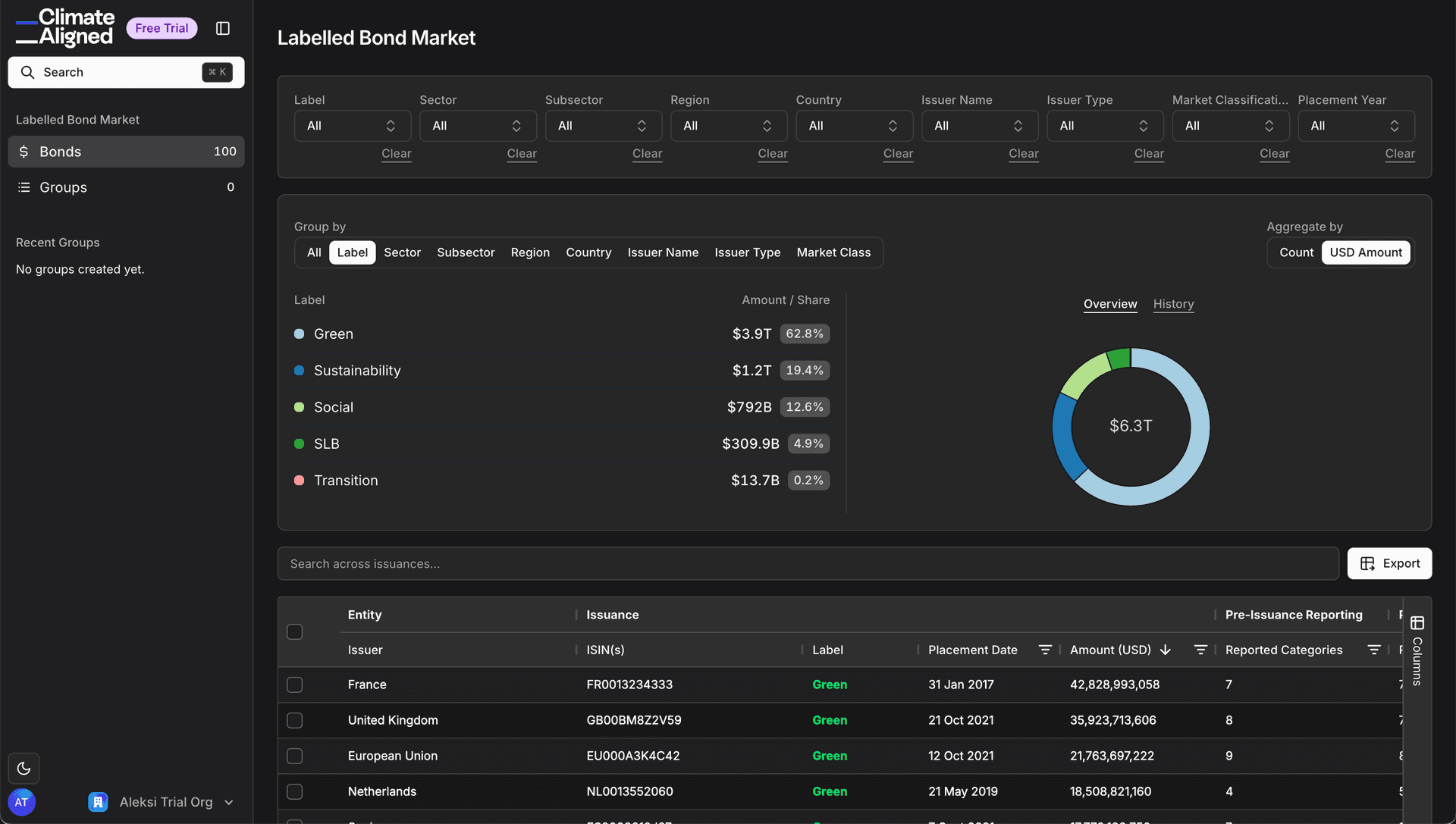Open the filter icon on Placement Date column

click(x=1046, y=650)
